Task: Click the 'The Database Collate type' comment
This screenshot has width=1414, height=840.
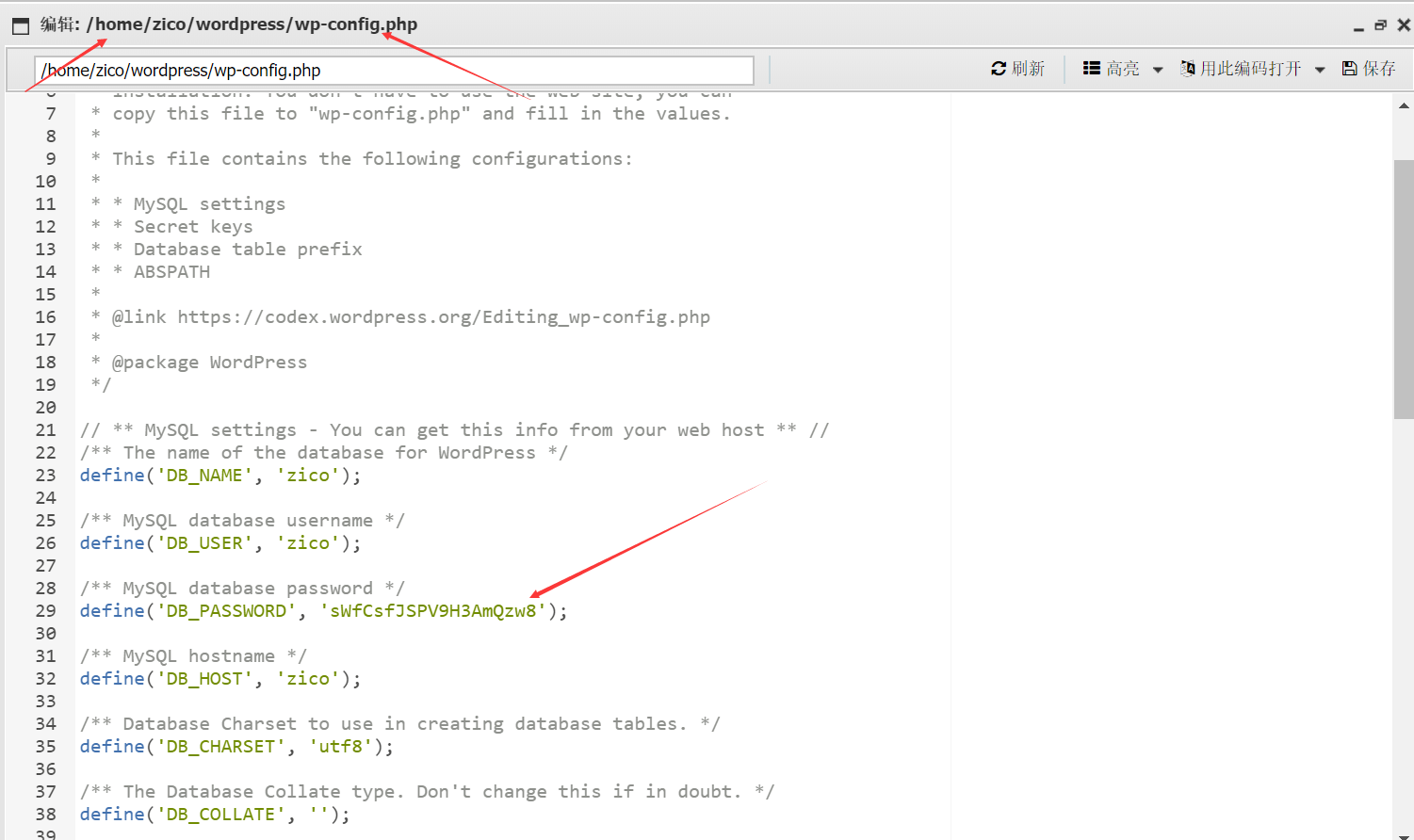Action: [428, 792]
